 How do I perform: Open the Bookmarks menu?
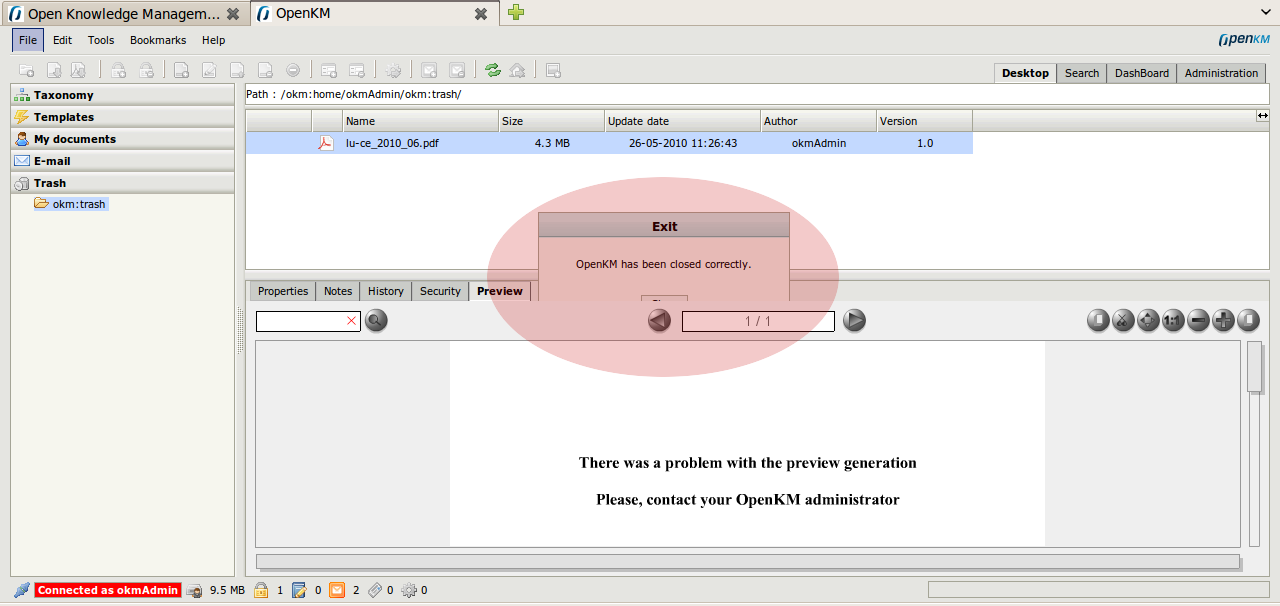pos(158,40)
